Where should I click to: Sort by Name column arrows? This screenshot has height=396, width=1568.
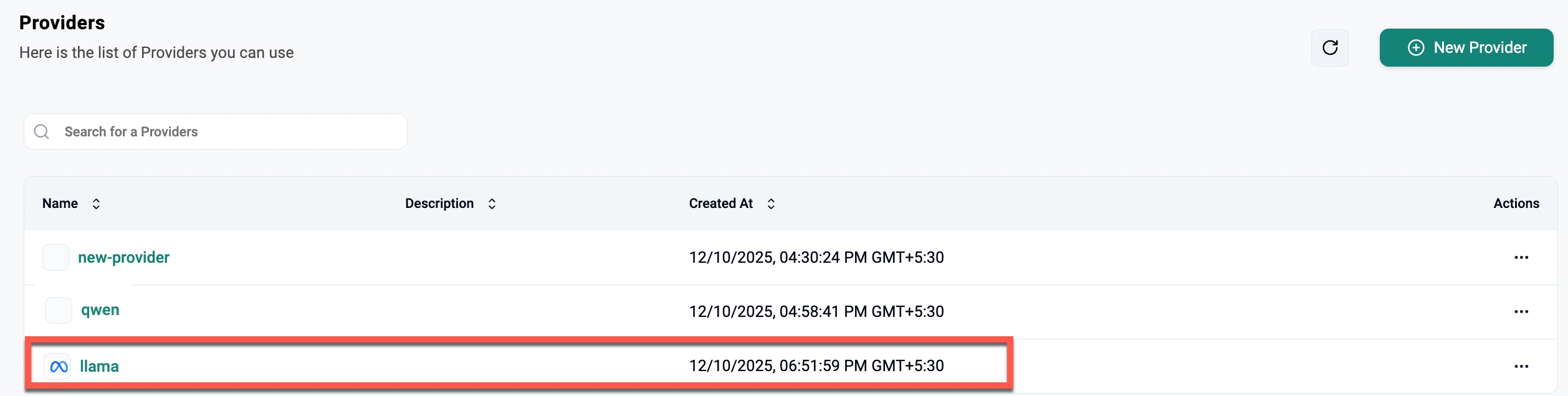point(96,204)
